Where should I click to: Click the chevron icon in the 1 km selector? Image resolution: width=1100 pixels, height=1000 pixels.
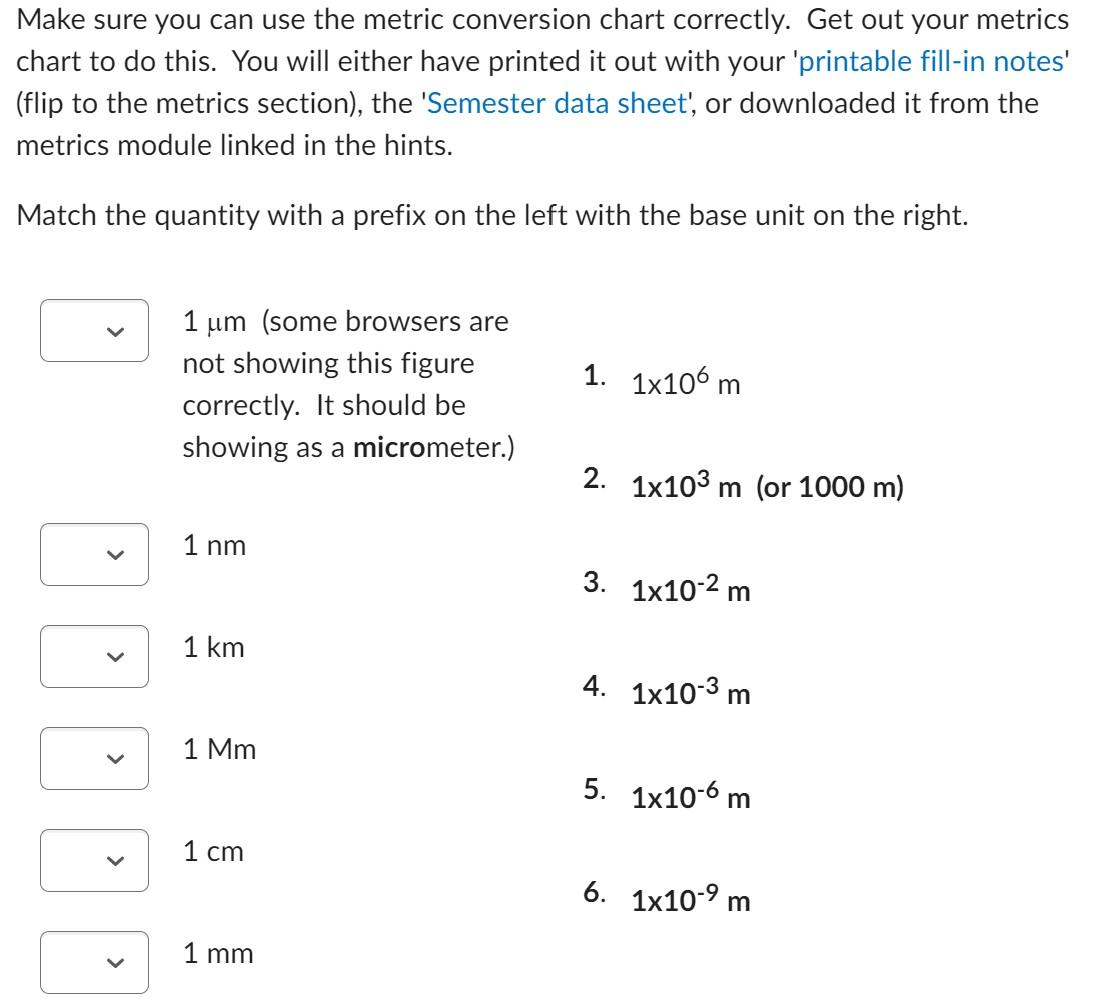113,655
